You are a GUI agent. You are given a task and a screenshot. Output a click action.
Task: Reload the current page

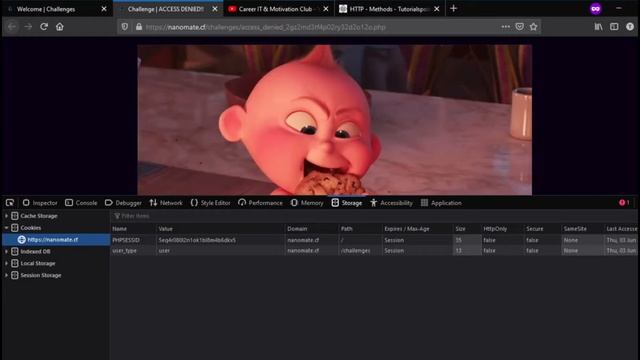click(44, 27)
